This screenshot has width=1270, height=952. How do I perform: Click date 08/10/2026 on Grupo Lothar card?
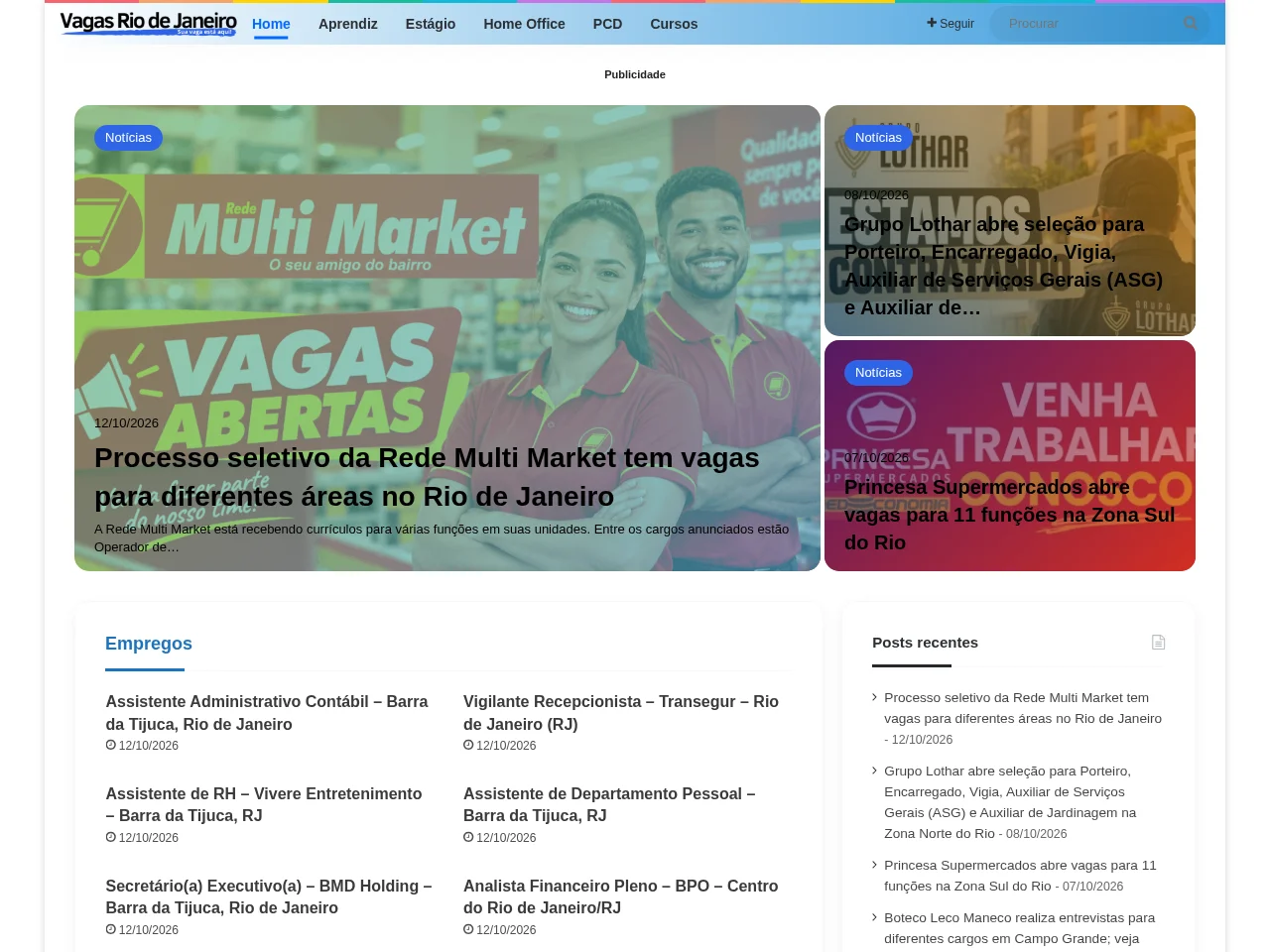click(876, 195)
